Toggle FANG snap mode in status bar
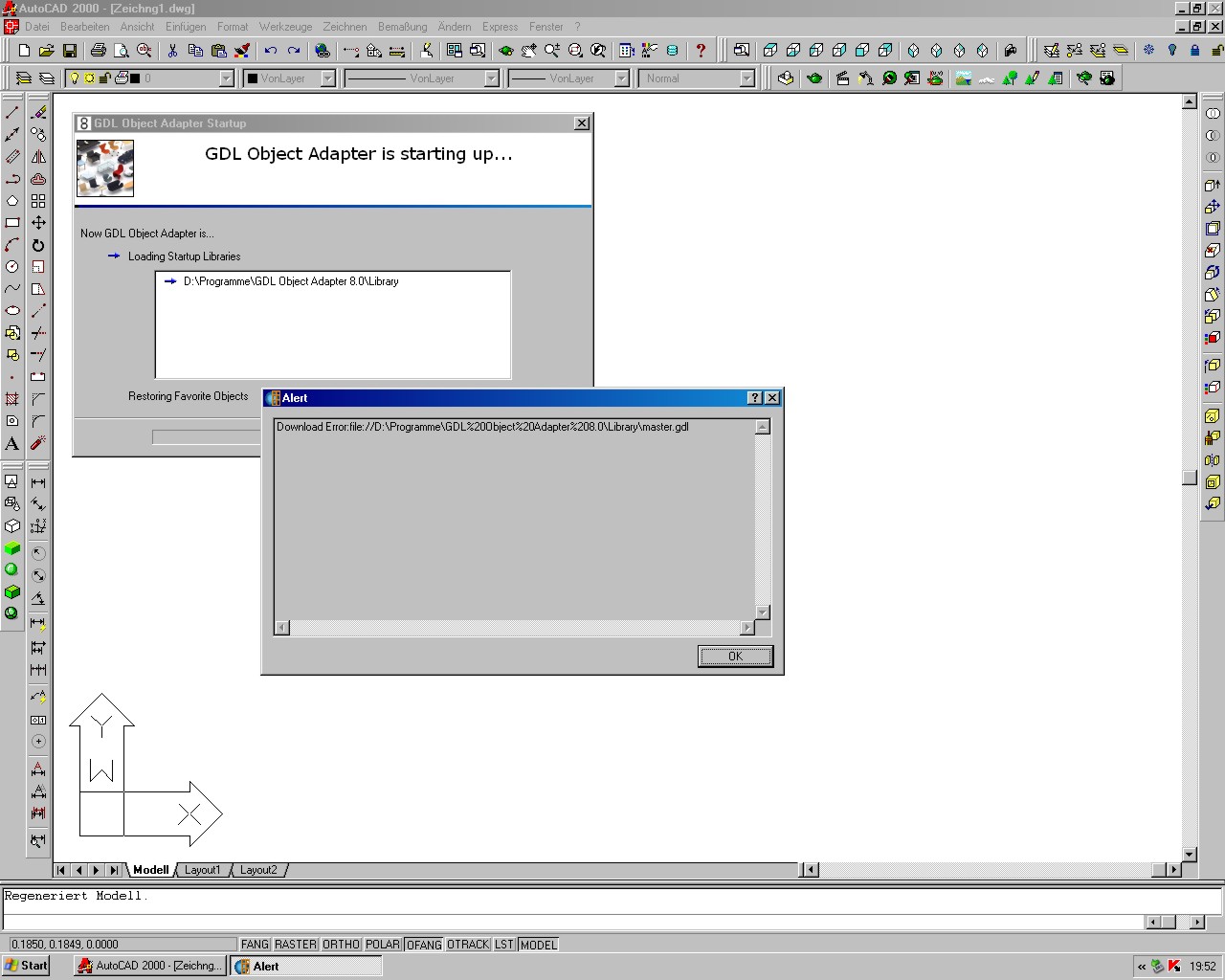1225x980 pixels. point(255,945)
